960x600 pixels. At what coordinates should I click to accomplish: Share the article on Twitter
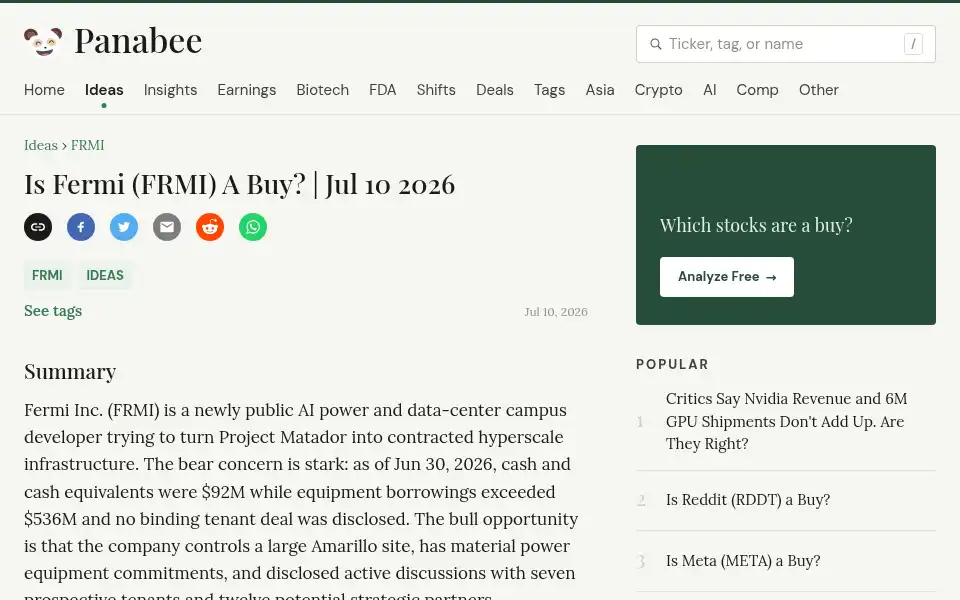(124, 227)
